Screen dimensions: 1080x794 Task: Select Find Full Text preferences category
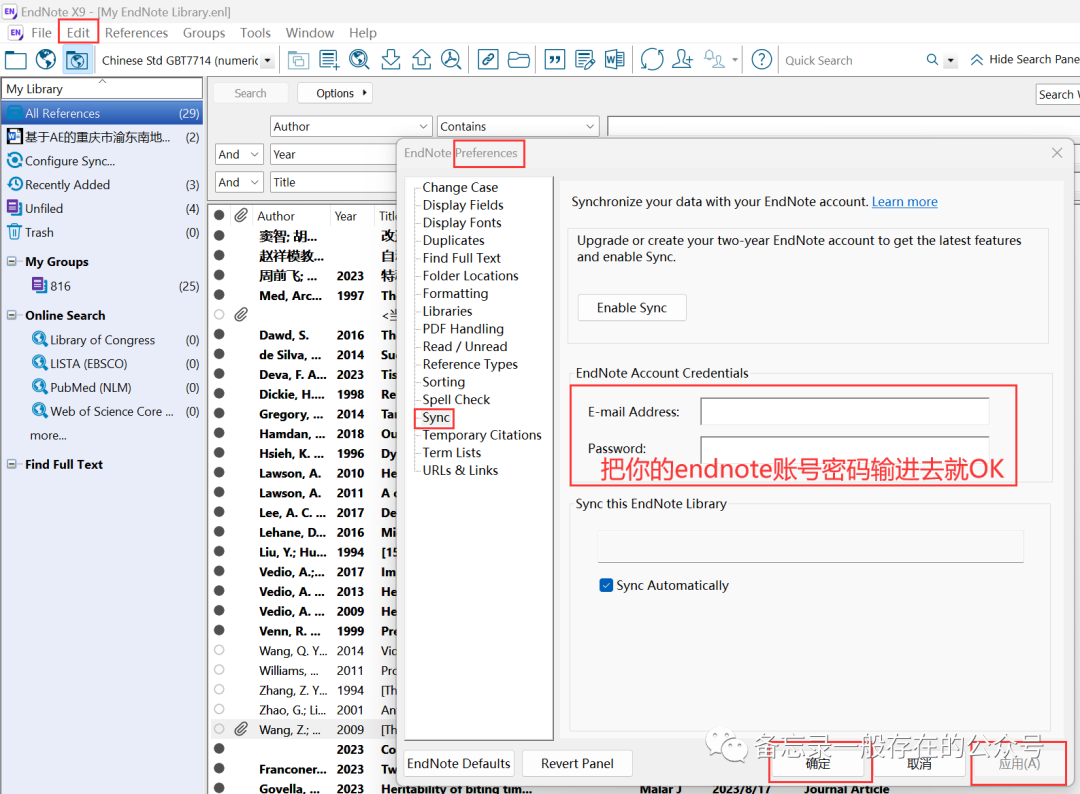pyautogui.click(x=461, y=258)
